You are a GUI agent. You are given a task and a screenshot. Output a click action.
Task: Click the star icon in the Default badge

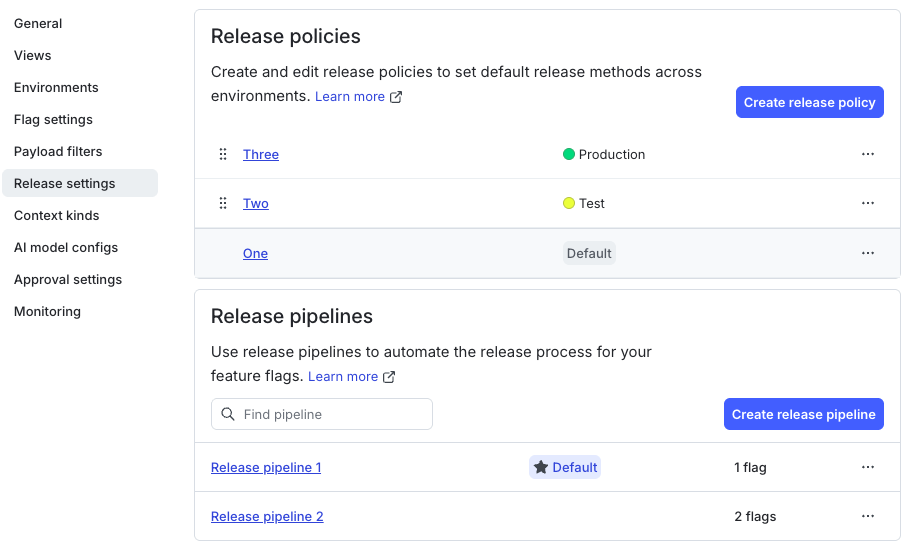[541, 467]
